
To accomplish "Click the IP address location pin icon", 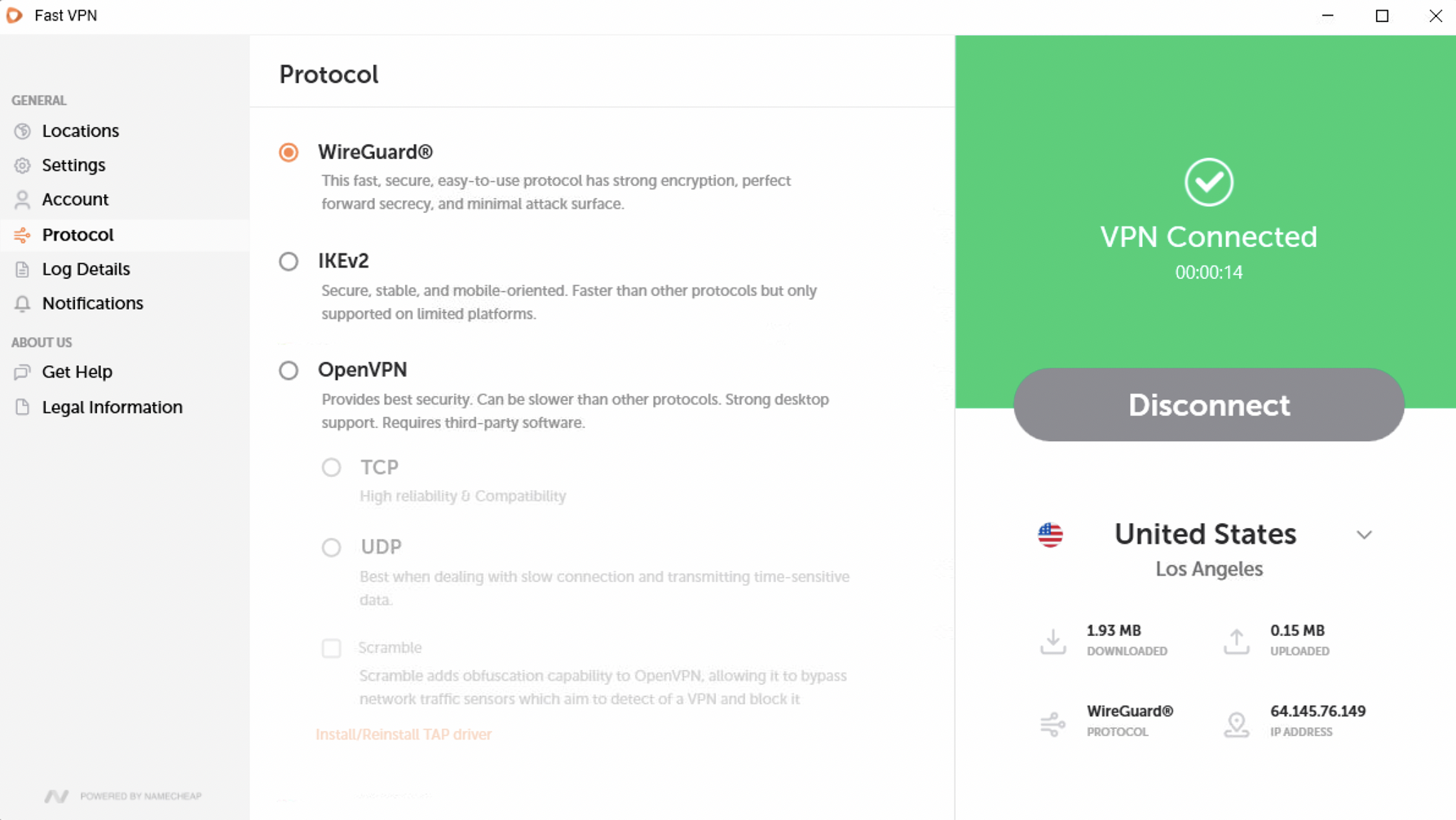I will click(1237, 723).
